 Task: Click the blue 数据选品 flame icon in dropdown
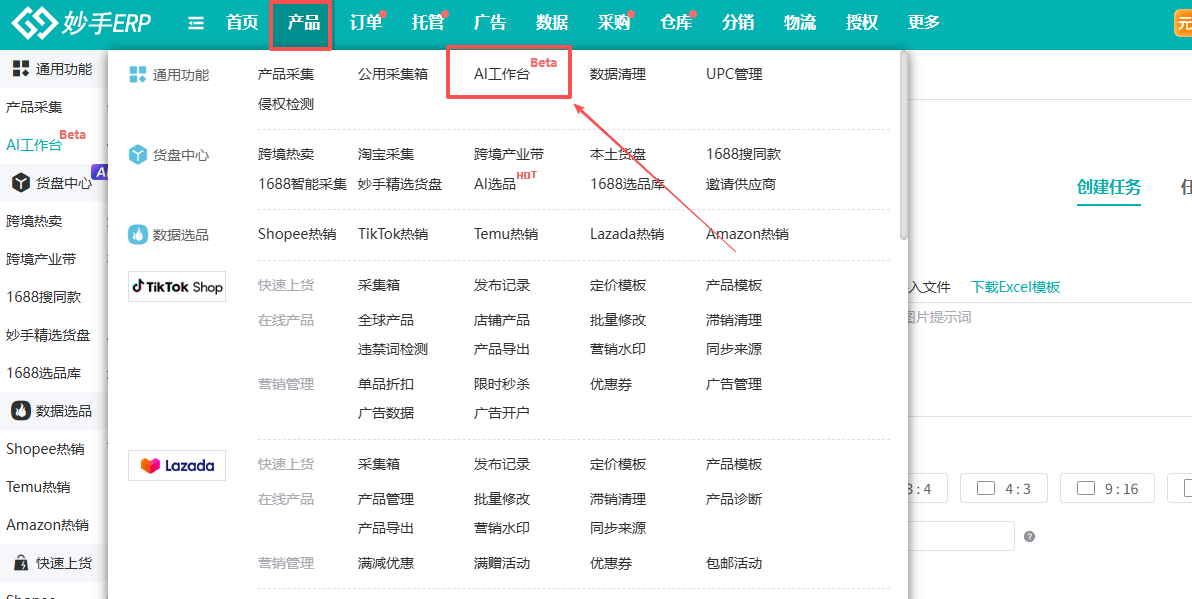click(138, 234)
